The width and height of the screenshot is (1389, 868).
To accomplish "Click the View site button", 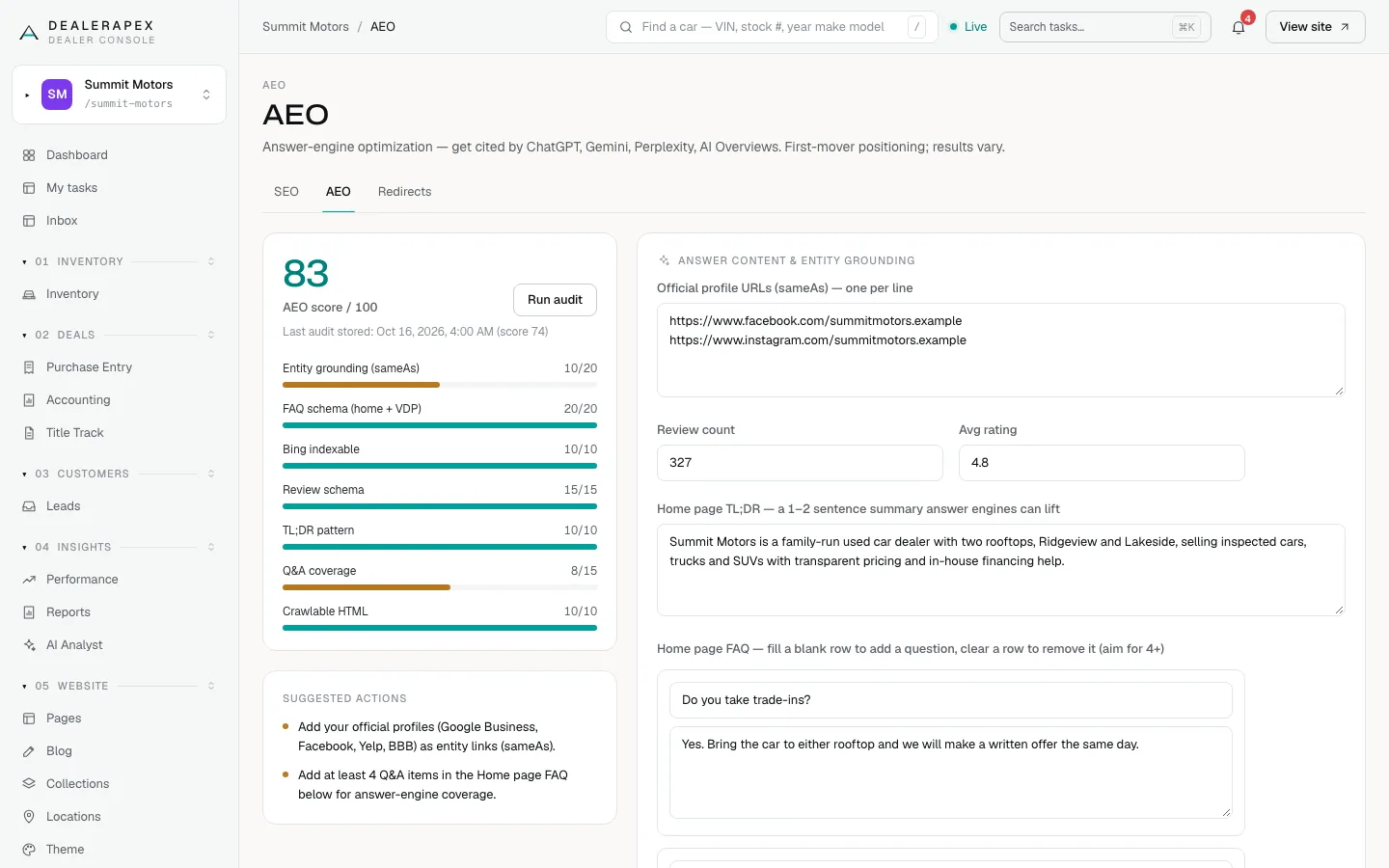I will (x=1315, y=27).
